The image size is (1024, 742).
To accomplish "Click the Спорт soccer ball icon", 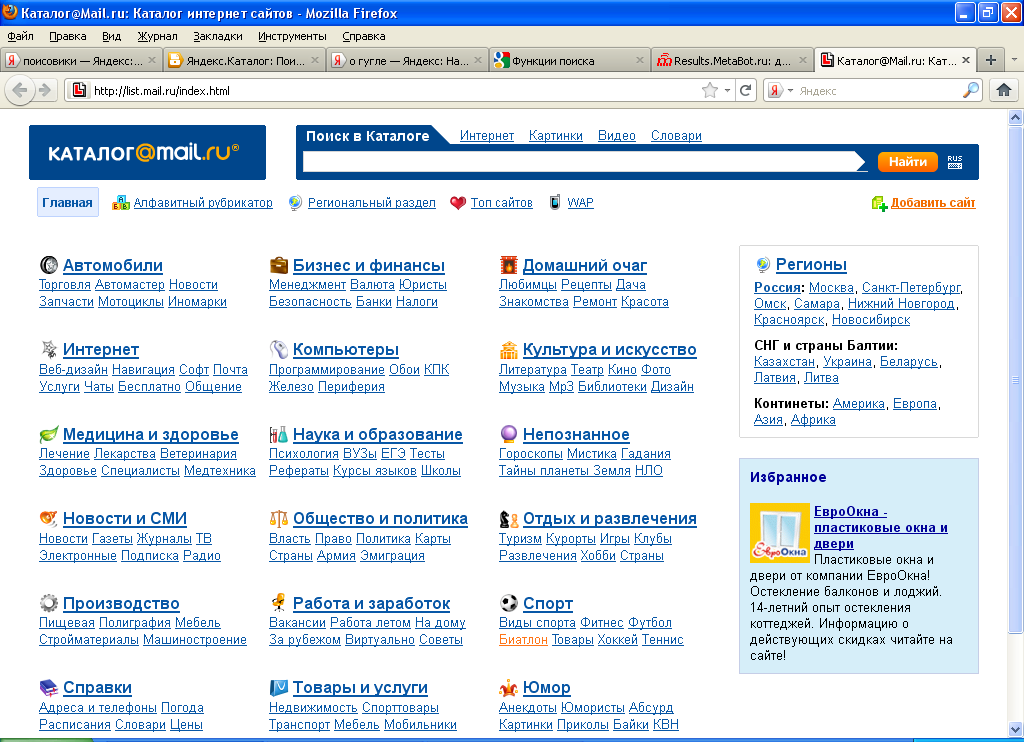I will tap(509, 603).
